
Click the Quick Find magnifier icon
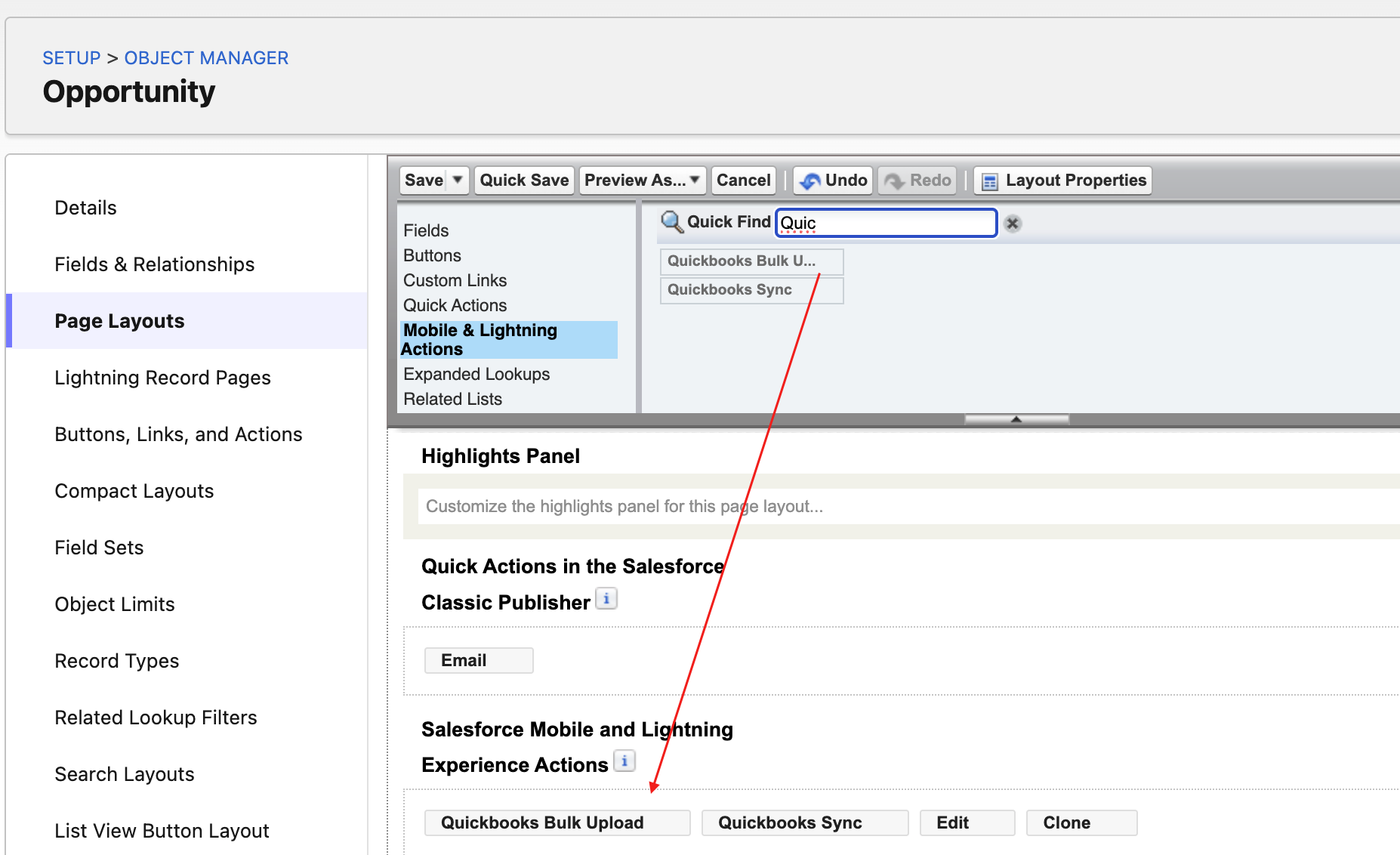click(x=671, y=222)
